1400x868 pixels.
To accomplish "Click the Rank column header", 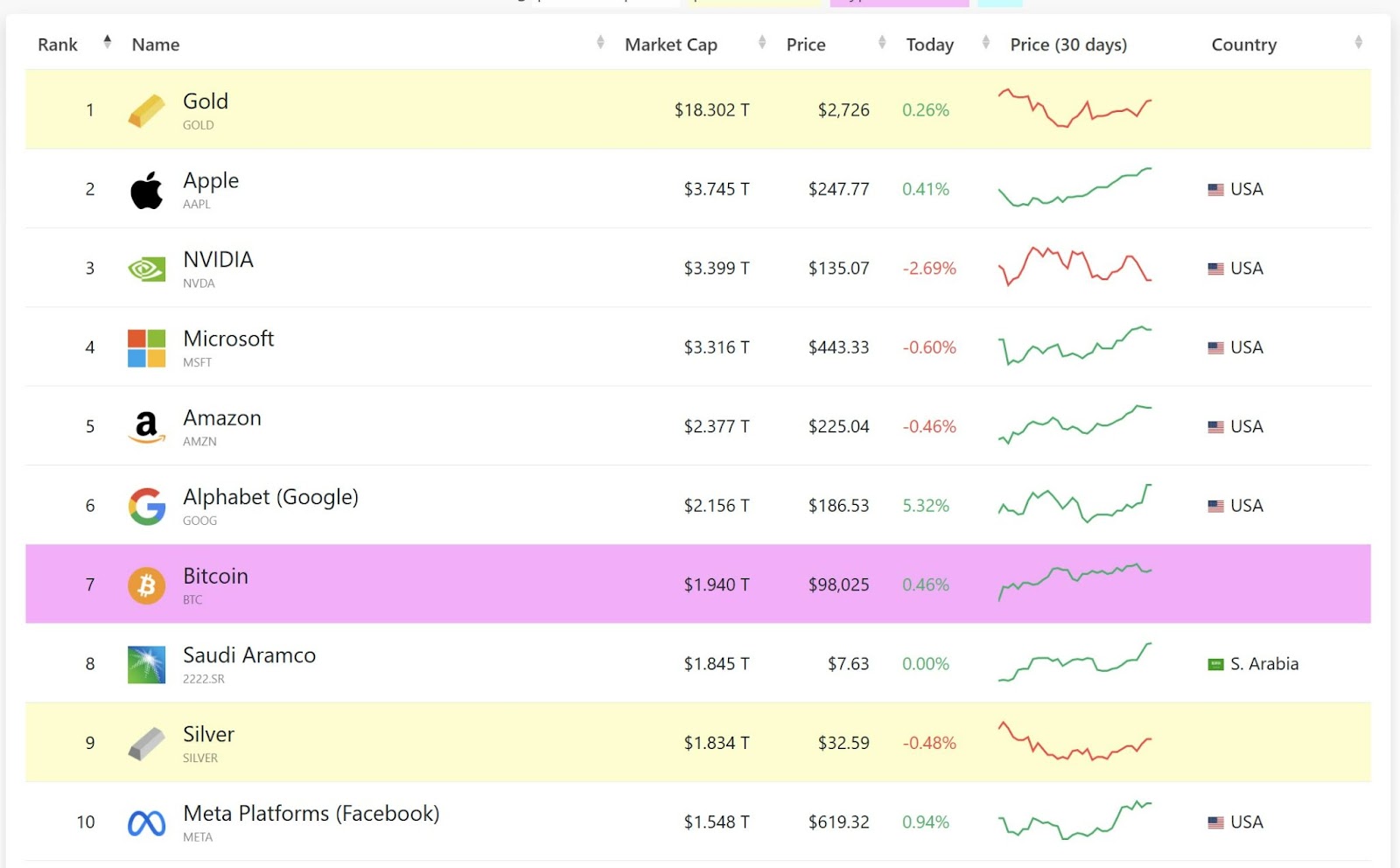I will click(x=58, y=45).
